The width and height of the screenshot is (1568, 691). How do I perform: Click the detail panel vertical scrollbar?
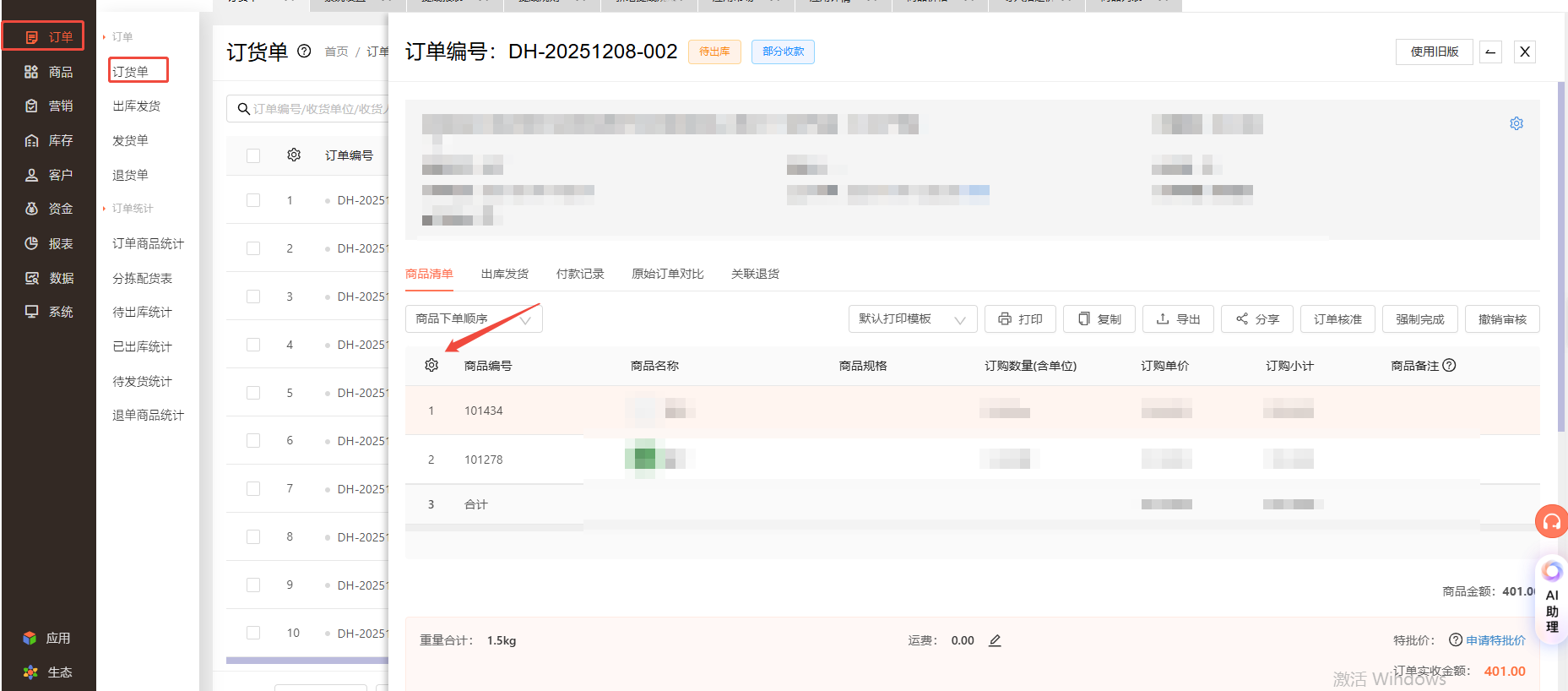click(1561, 258)
